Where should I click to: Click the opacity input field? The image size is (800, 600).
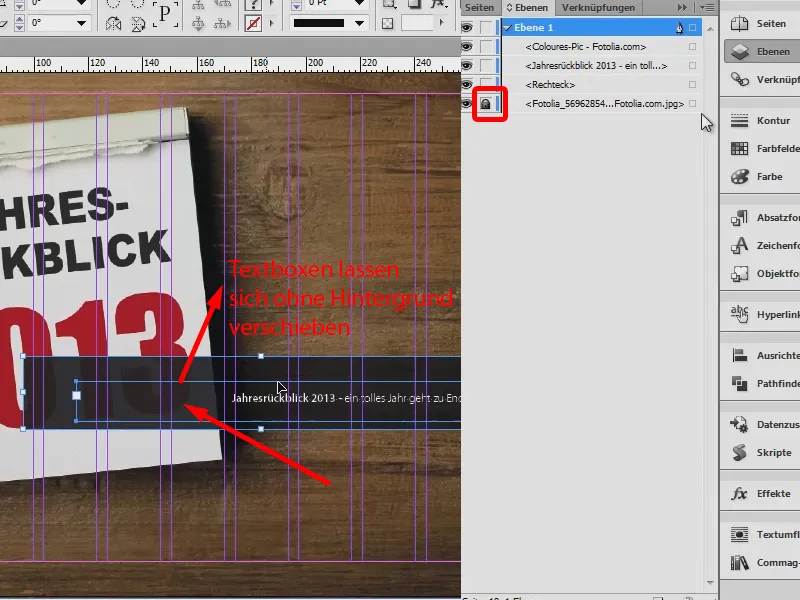tap(417, 23)
